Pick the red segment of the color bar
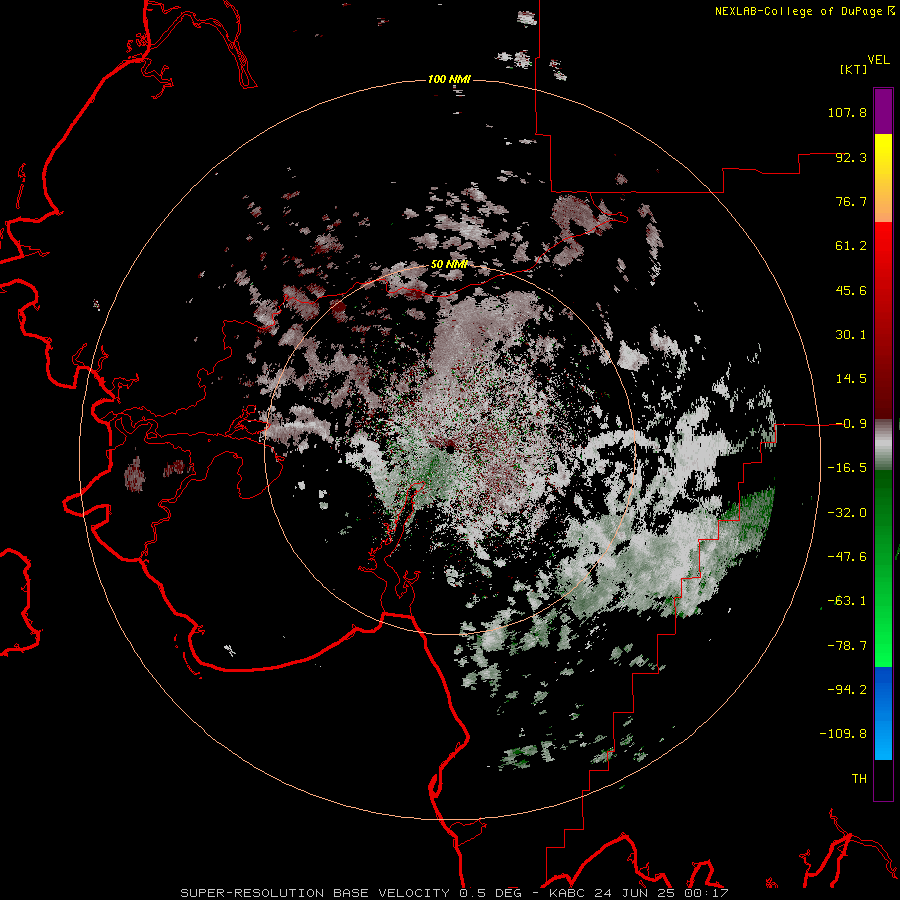The width and height of the screenshot is (900, 900). click(x=883, y=320)
